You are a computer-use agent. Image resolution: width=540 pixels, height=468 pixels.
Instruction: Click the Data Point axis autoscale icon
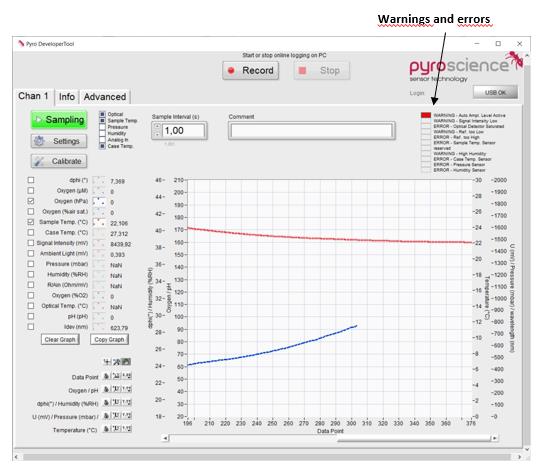[x=116, y=376]
